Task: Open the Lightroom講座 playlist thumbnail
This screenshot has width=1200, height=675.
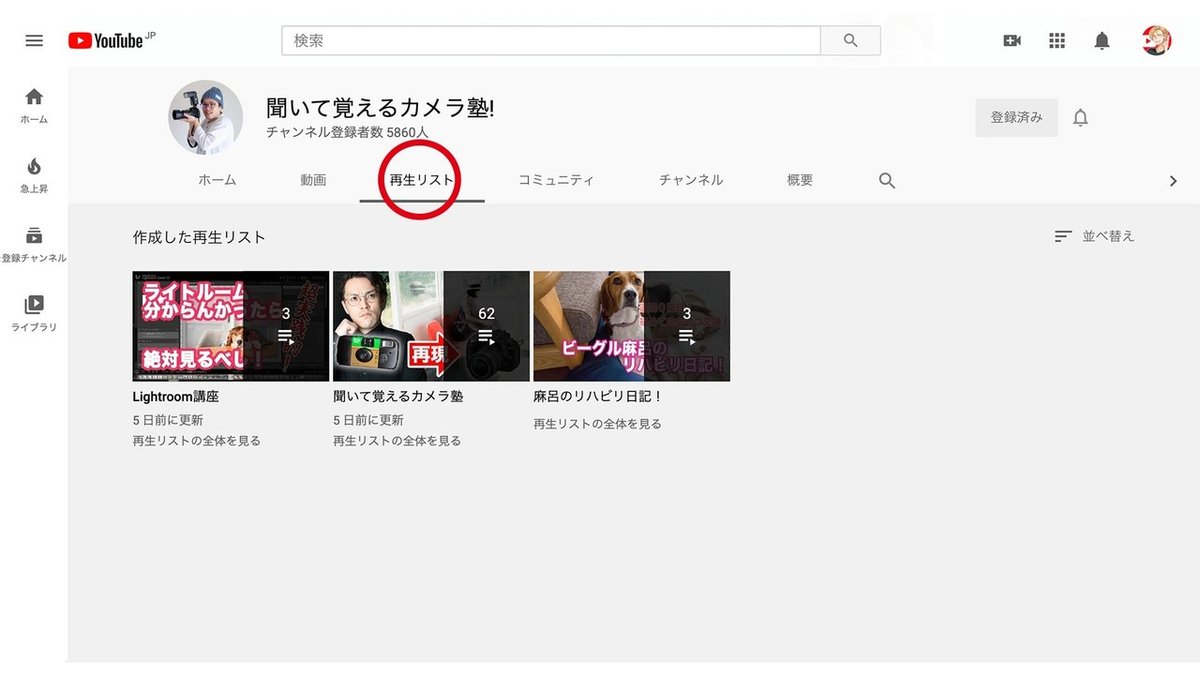Action: pyautogui.click(x=231, y=326)
